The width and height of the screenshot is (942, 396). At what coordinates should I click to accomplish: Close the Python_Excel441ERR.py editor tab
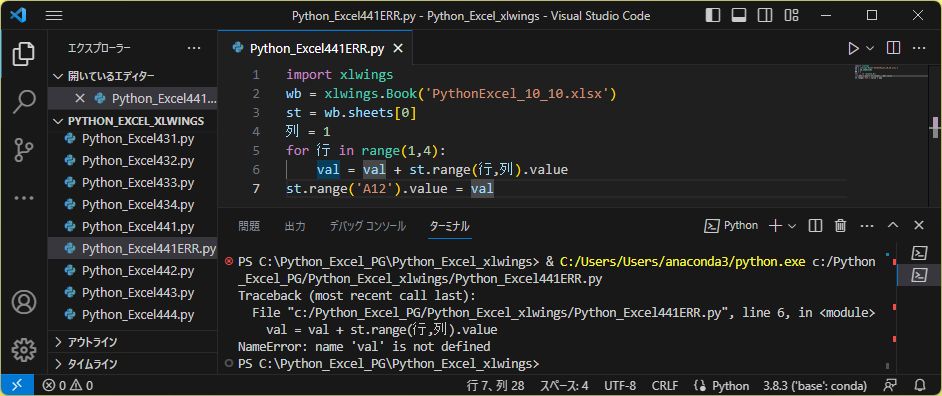[398, 49]
